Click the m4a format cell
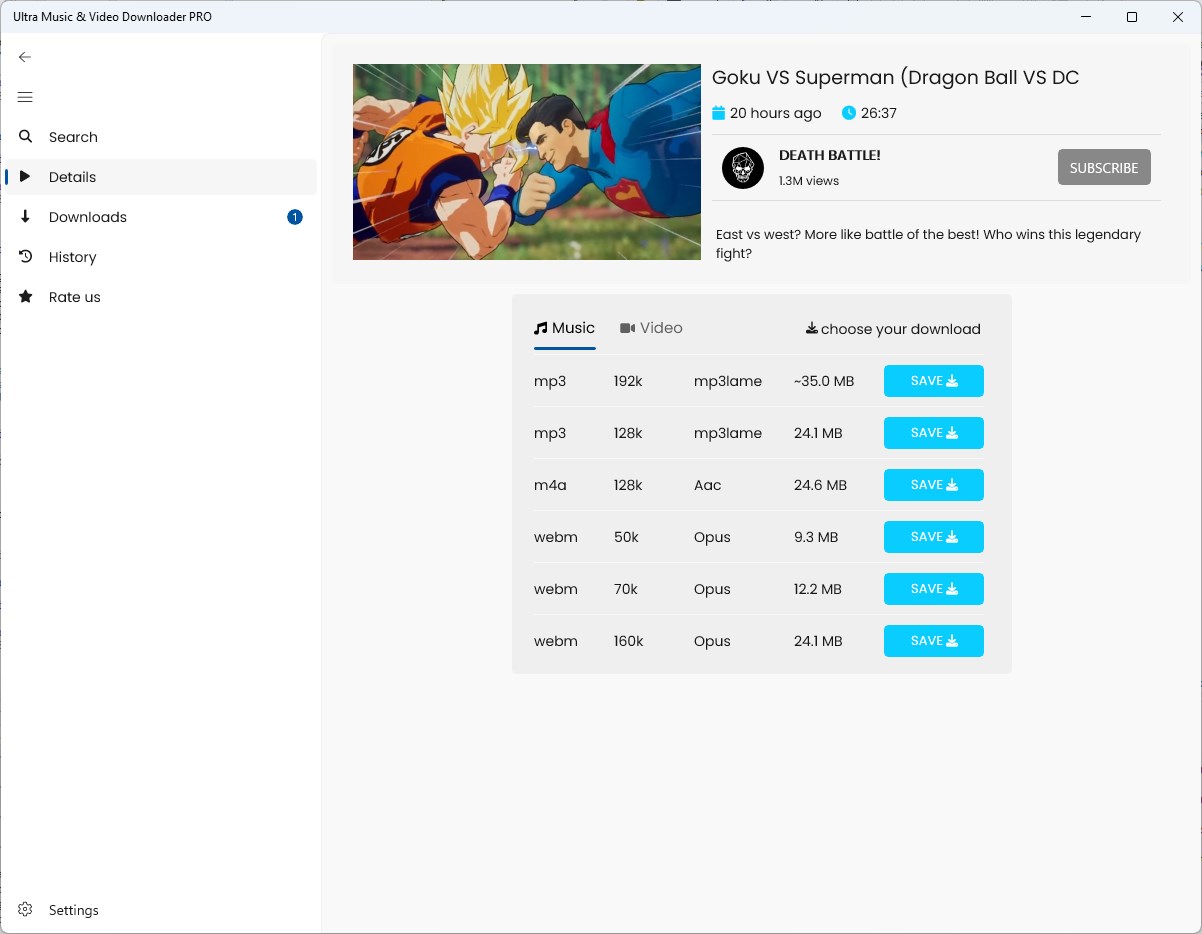Viewport: 1202px width, 934px height. point(551,485)
